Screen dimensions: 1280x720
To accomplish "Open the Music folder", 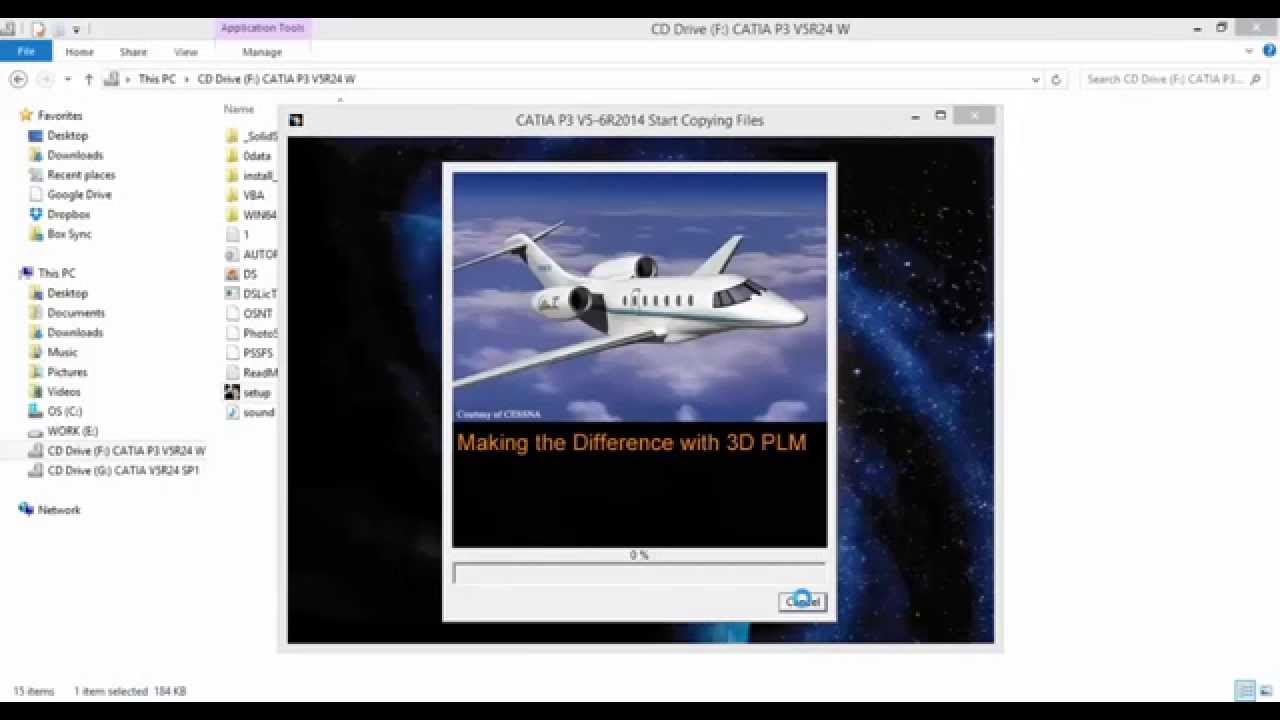I will [x=62, y=352].
